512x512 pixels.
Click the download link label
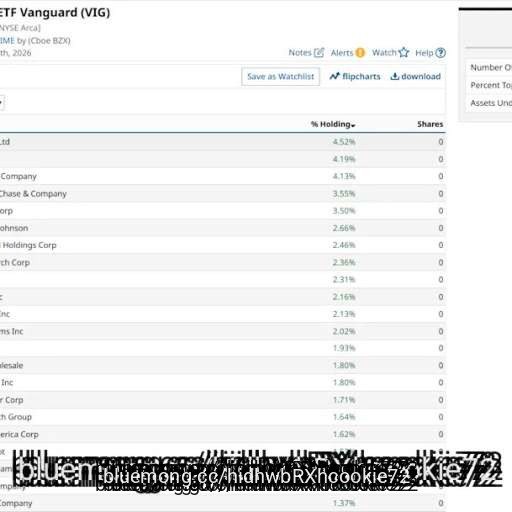click(x=421, y=76)
